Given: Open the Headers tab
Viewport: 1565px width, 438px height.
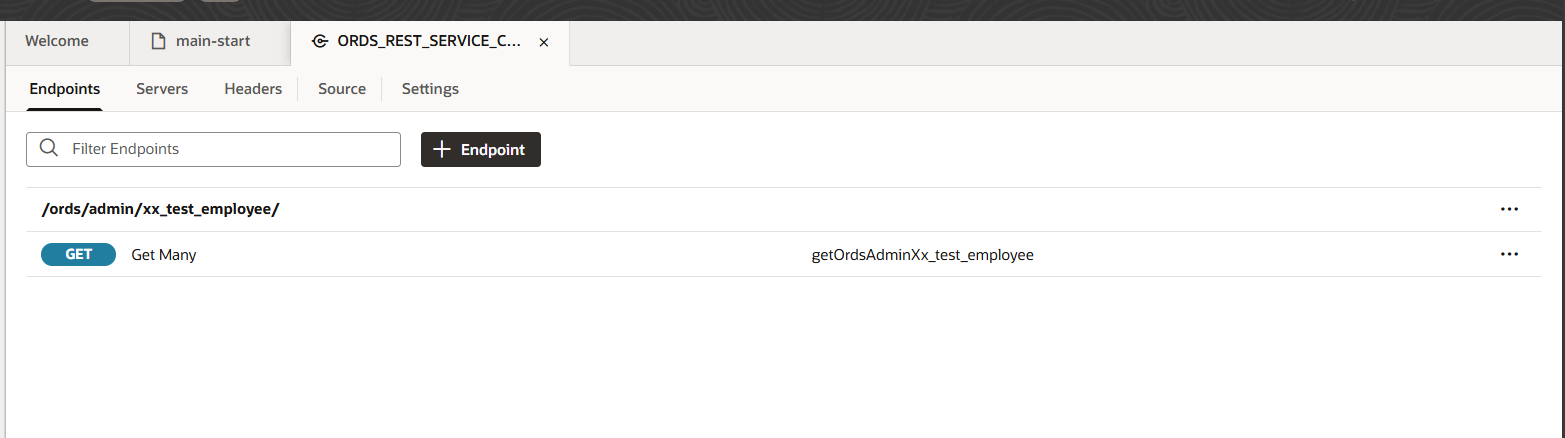Looking at the screenshot, I should tap(253, 89).
